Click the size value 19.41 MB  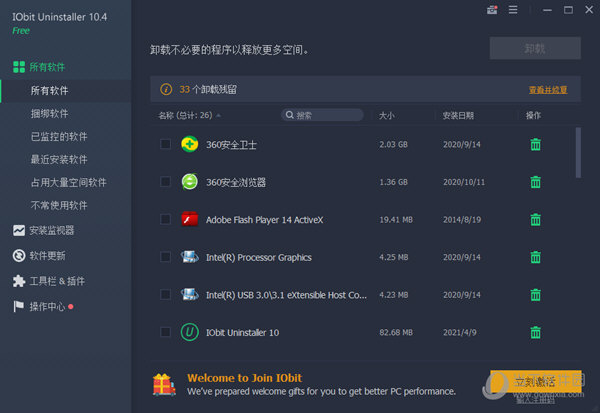396,220
